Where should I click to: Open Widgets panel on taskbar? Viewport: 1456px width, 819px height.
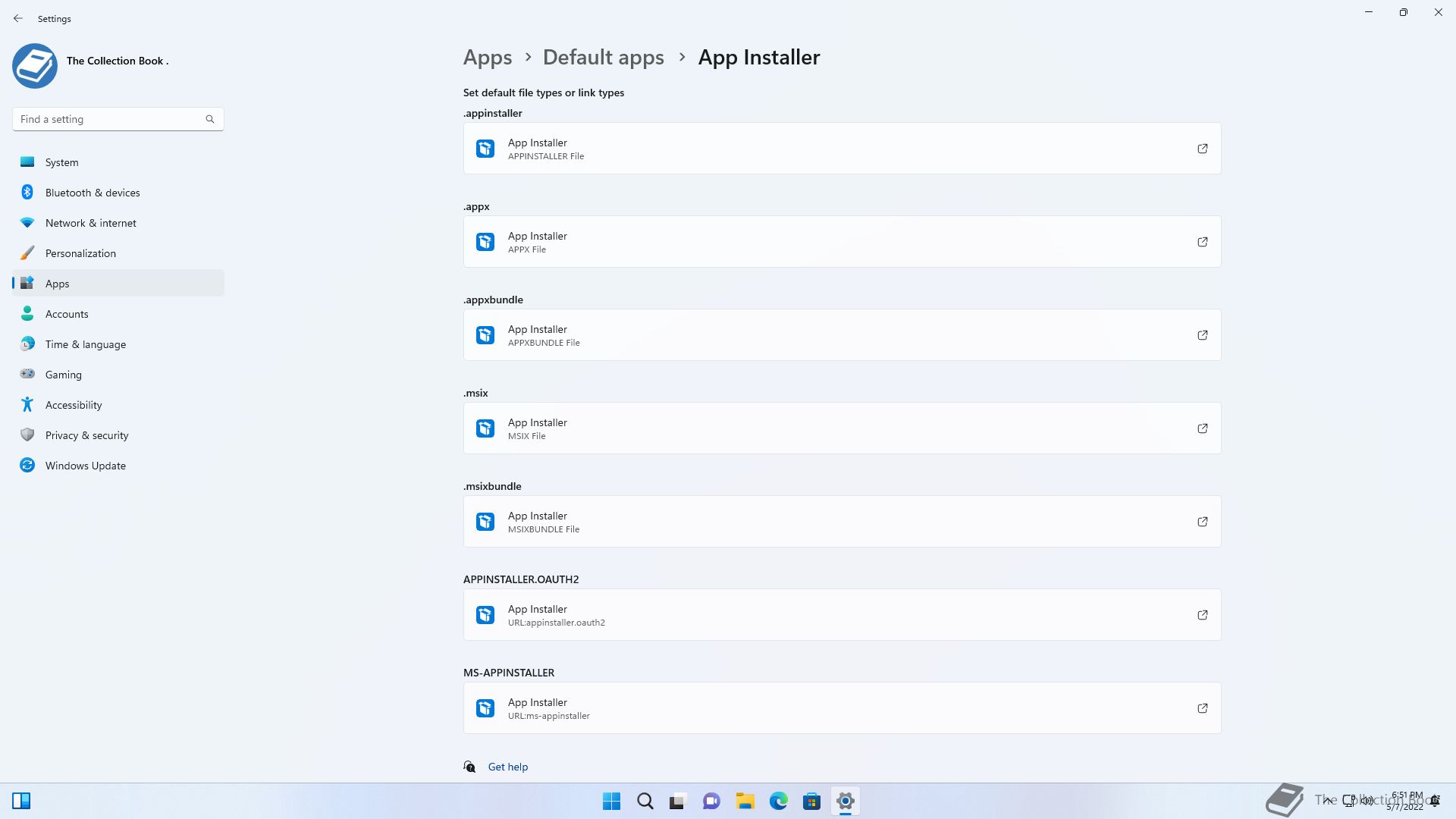click(21, 802)
